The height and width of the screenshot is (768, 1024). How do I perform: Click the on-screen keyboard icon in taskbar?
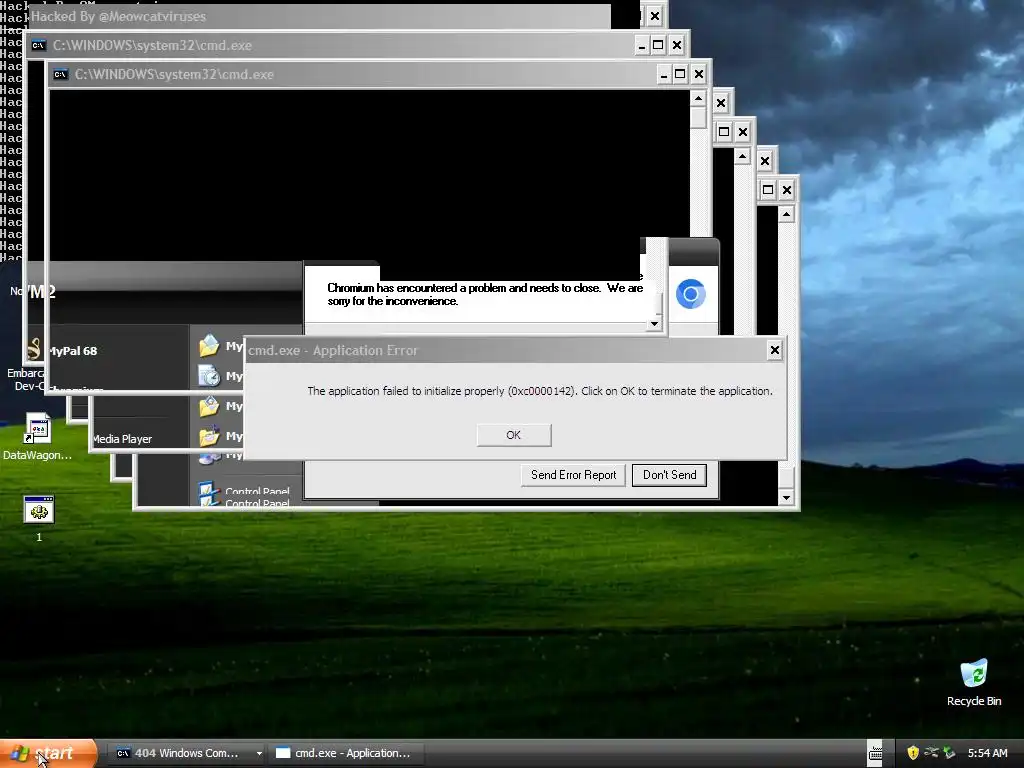coord(875,753)
